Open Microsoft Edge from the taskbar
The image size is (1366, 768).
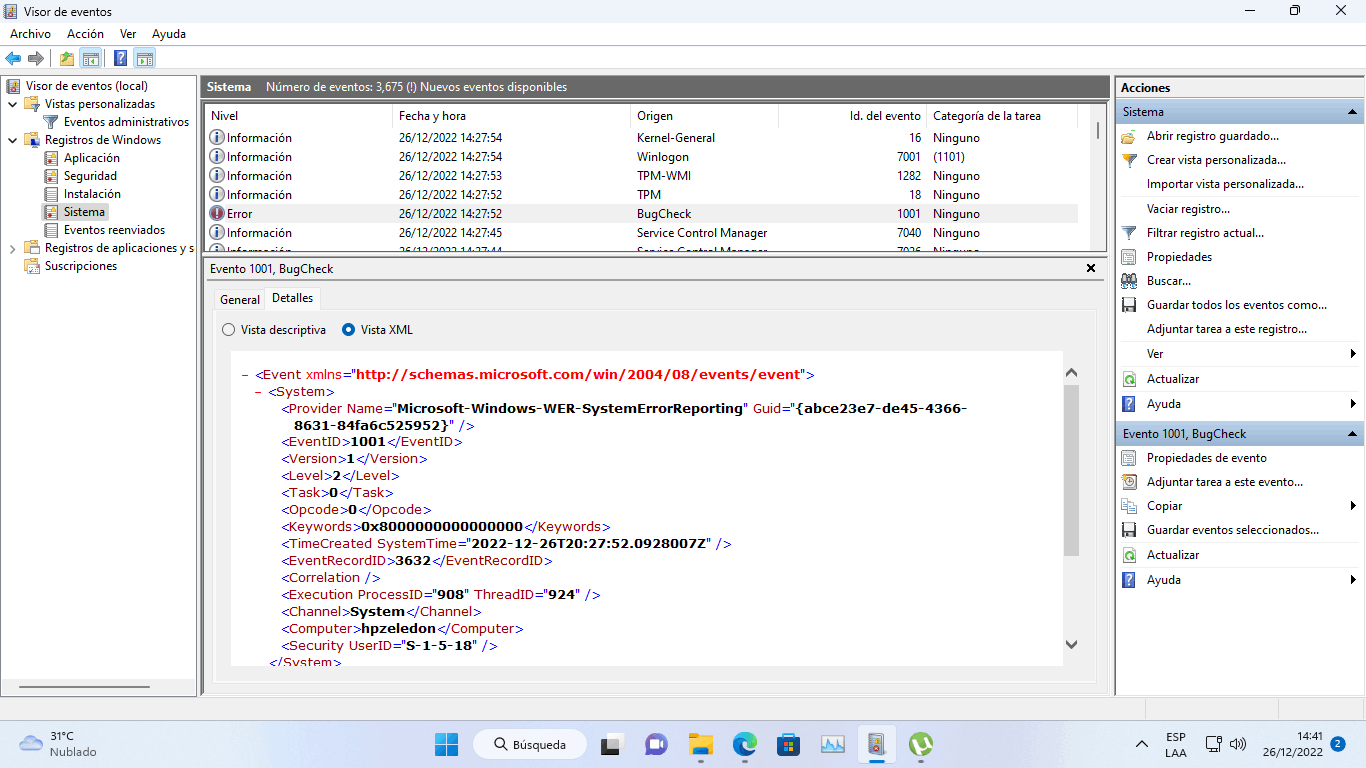(744, 744)
